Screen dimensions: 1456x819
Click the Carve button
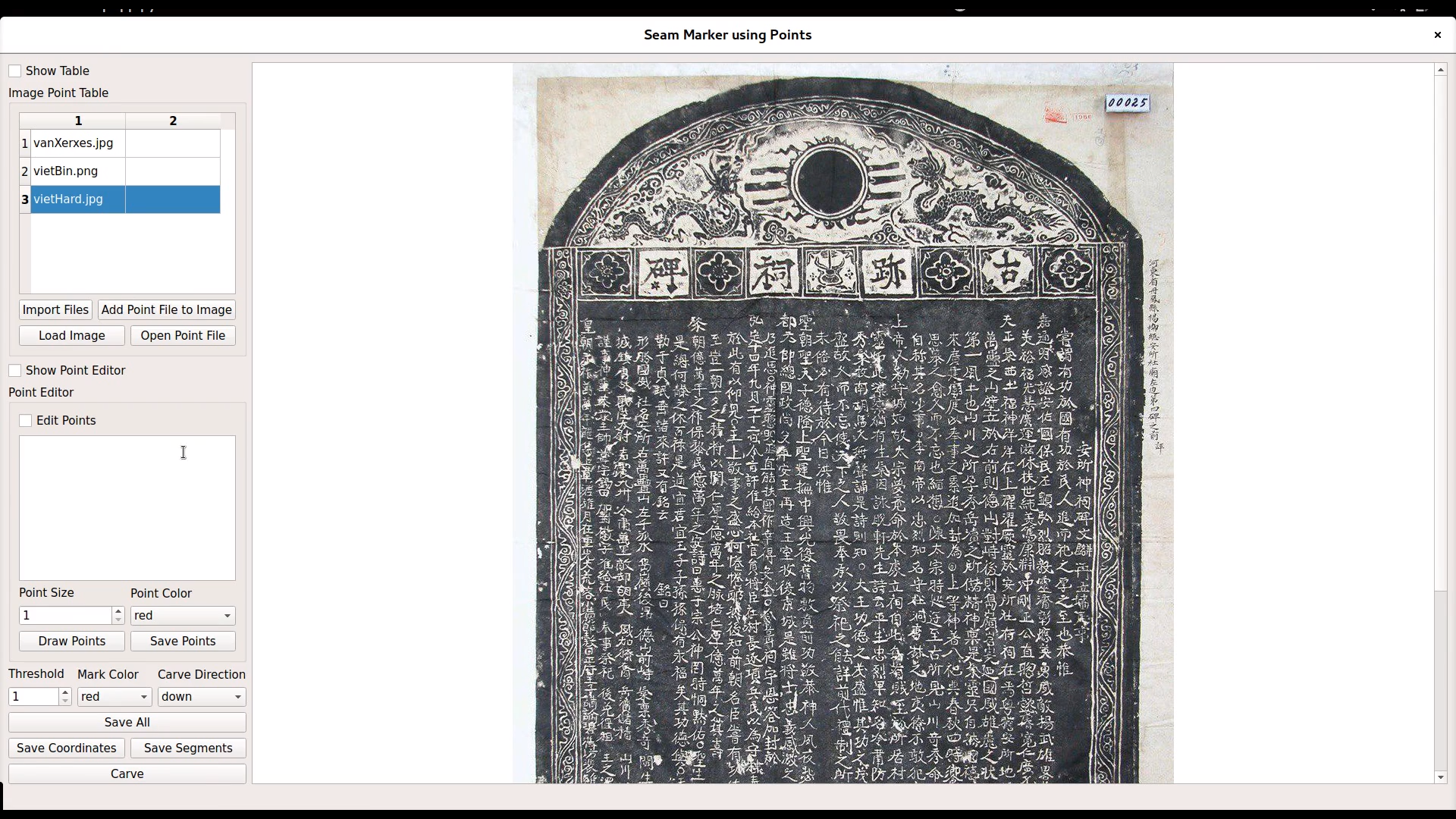point(127,774)
